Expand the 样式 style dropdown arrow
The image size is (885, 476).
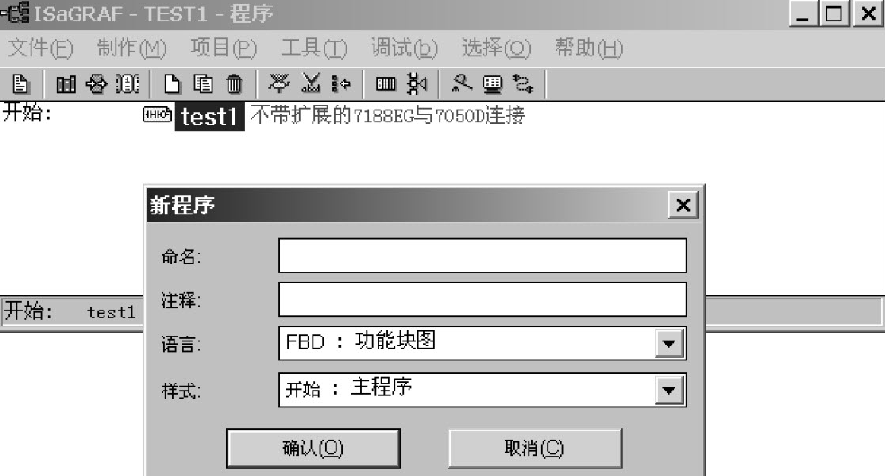[x=669, y=390]
